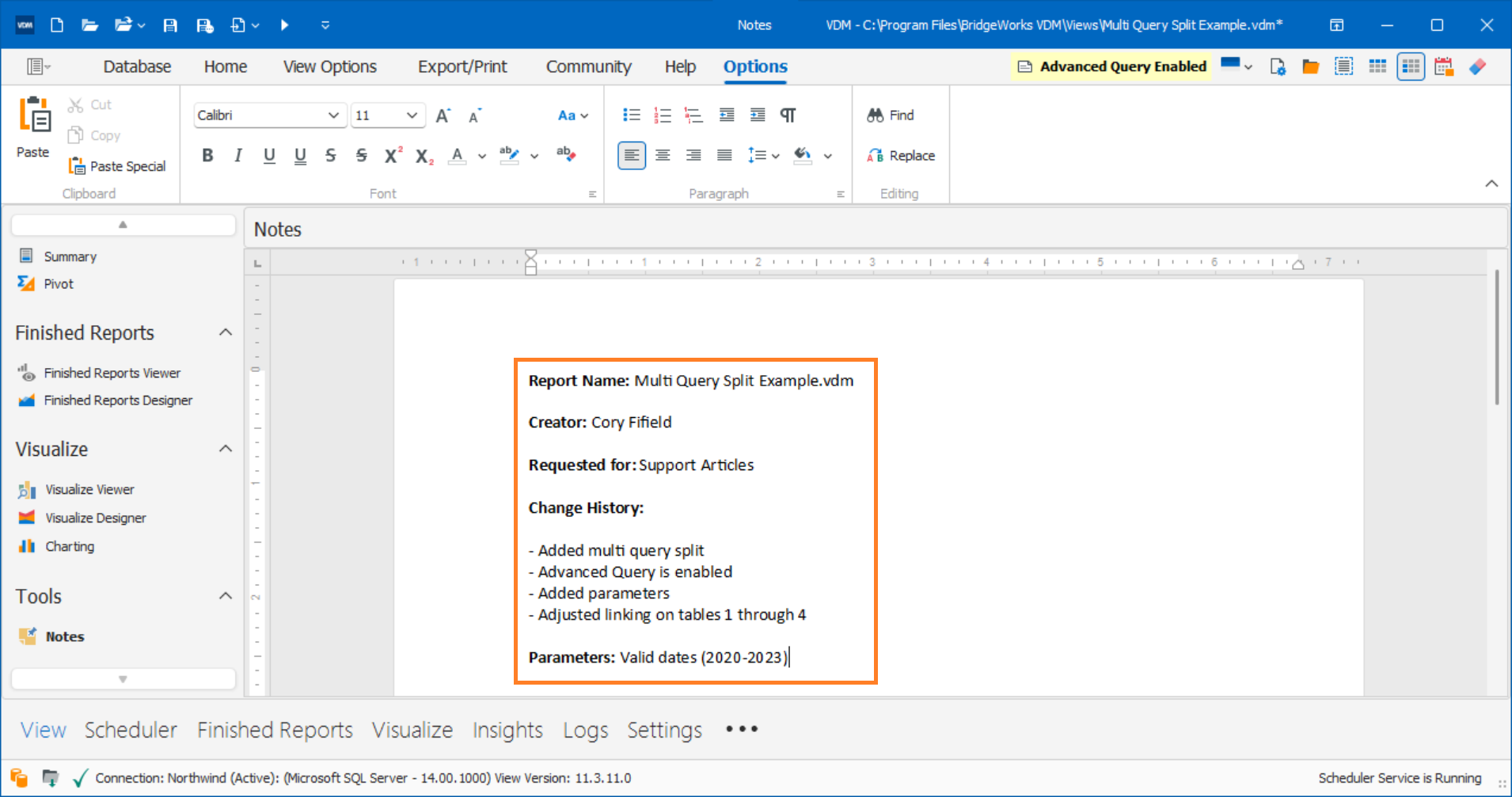Toggle Strikethrough formatting
This screenshot has width=1512, height=797.
point(330,155)
